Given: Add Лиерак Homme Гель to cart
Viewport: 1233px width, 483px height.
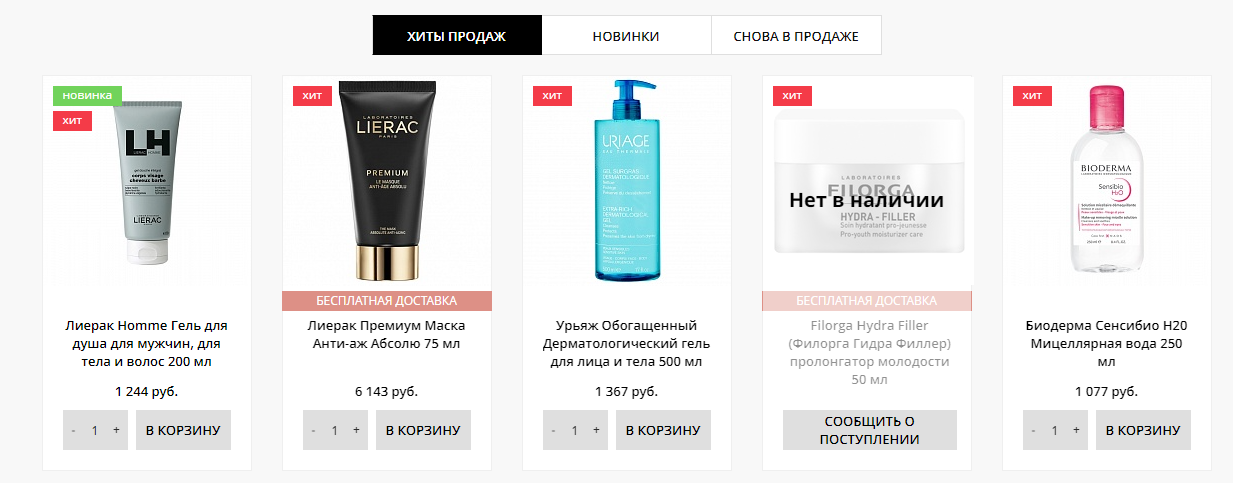Looking at the screenshot, I should coord(183,430).
